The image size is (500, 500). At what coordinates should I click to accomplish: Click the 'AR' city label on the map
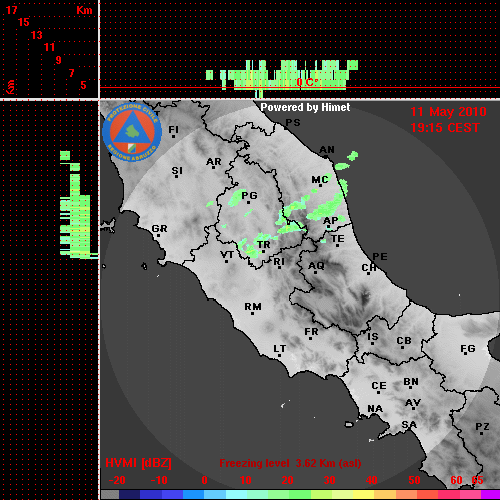214,162
